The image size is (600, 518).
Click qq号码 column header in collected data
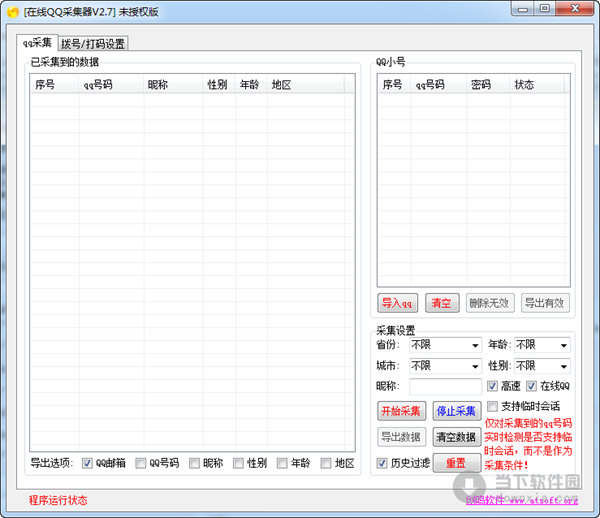pos(112,85)
